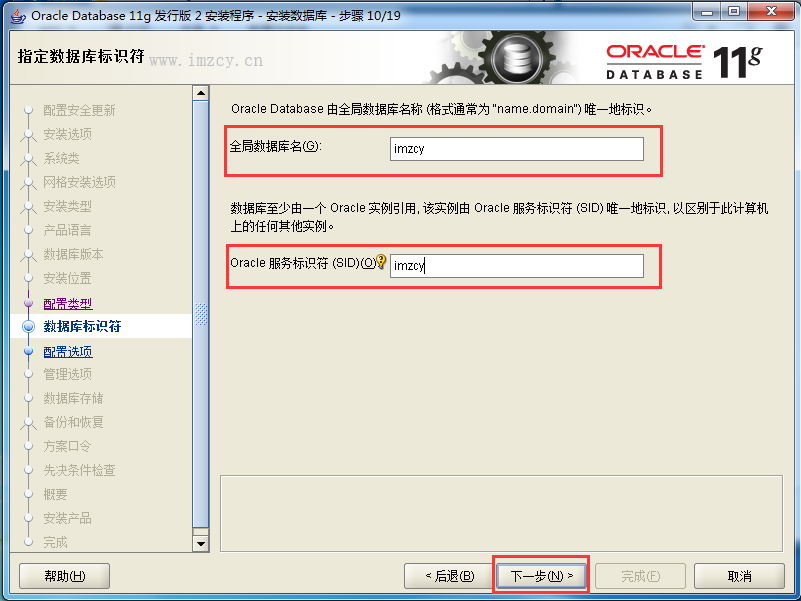Image resolution: width=801 pixels, height=601 pixels.
Task: Click the empty message panel area
Action: [x=501, y=513]
